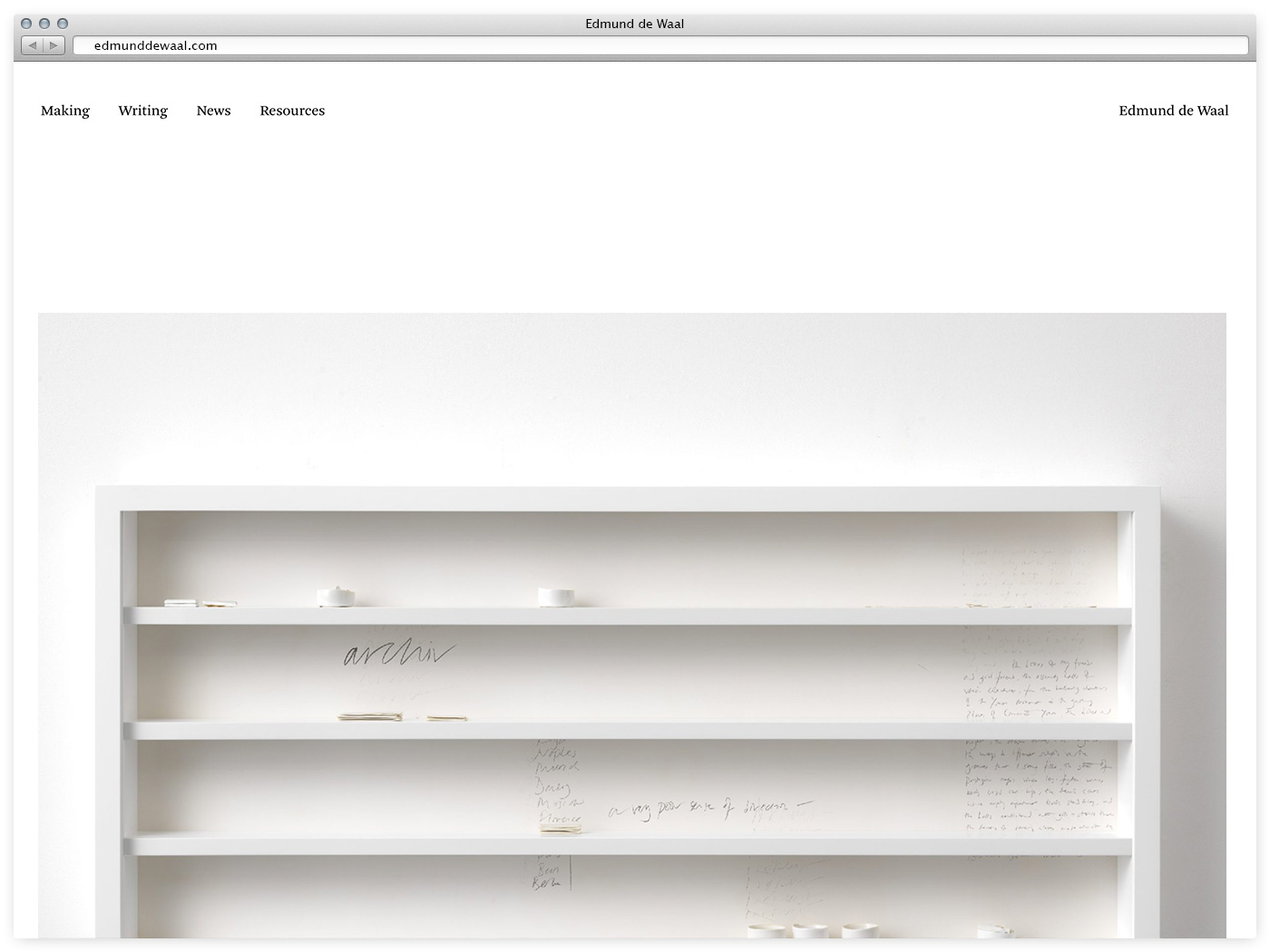Minimize the browser window
1270x952 pixels.
coord(44,24)
